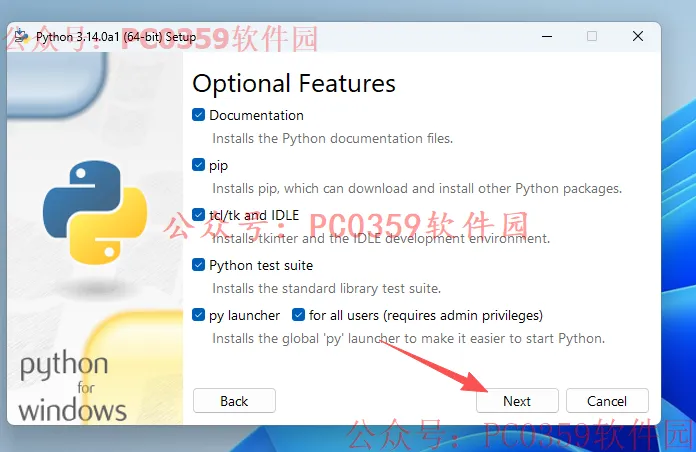Close the Python Setup window
The width and height of the screenshot is (696, 452).
[638, 36]
